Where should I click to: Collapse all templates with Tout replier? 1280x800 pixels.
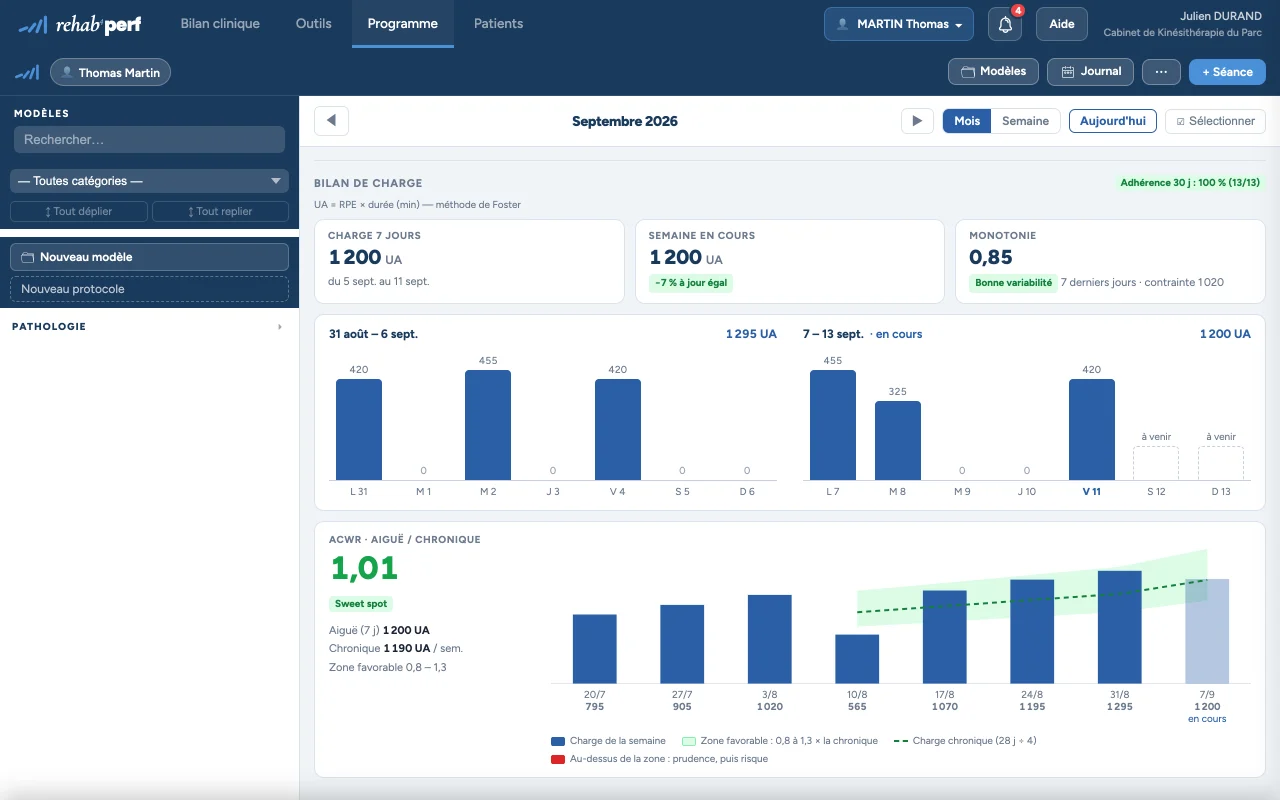click(220, 211)
